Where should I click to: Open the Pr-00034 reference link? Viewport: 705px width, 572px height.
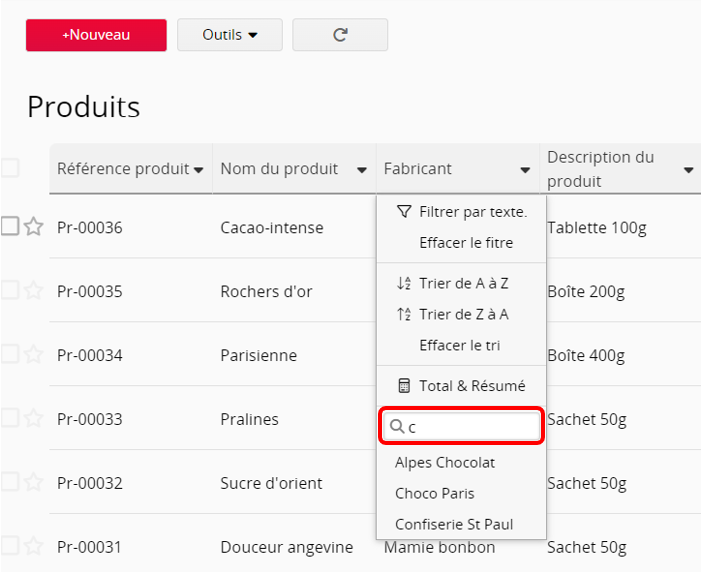89,355
